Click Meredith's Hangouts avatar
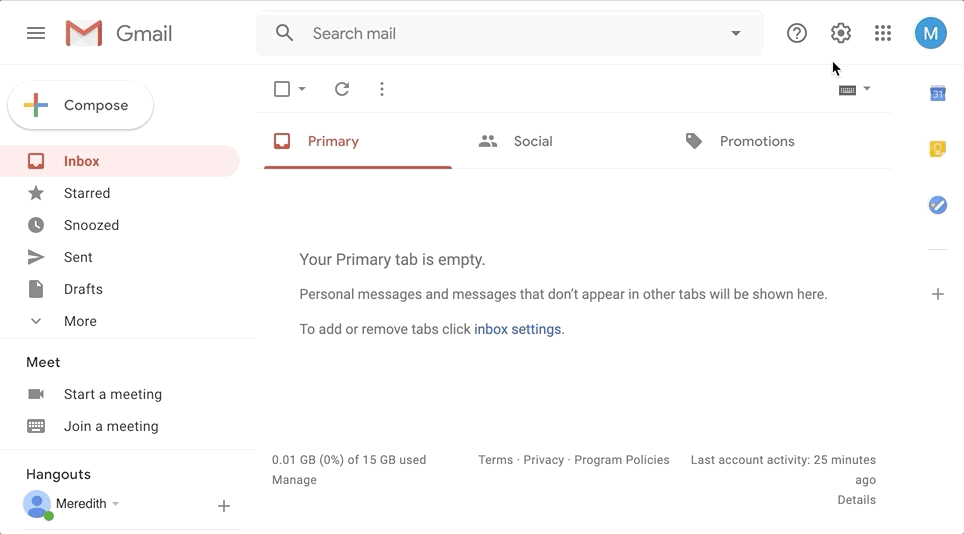Viewport: 964px width, 534px height. click(37, 505)
